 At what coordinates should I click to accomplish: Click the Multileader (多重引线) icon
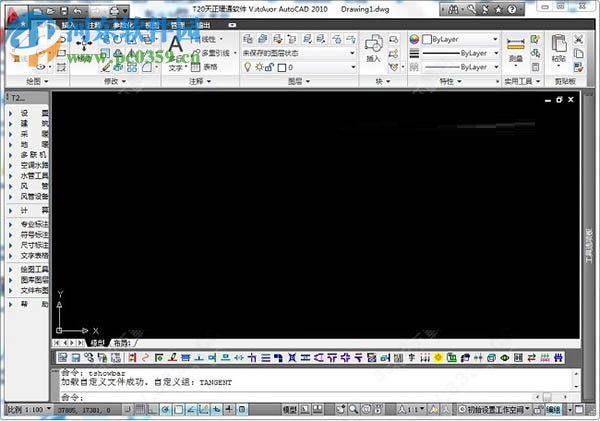tap(196, 53)
